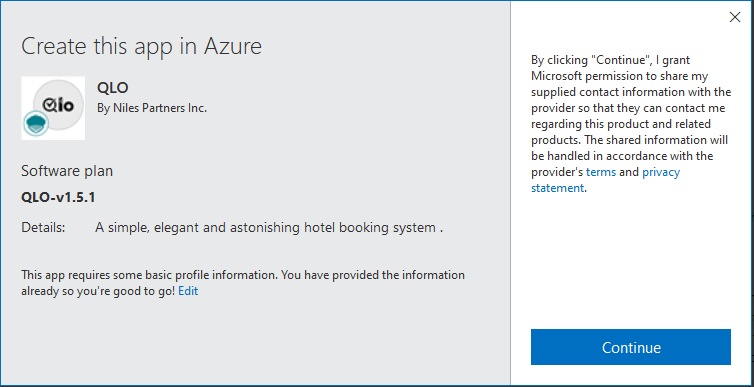754x387 pixels.
Task: Click the 'By Niles Partners Inc.' publisher text
Action: (152, 108)
